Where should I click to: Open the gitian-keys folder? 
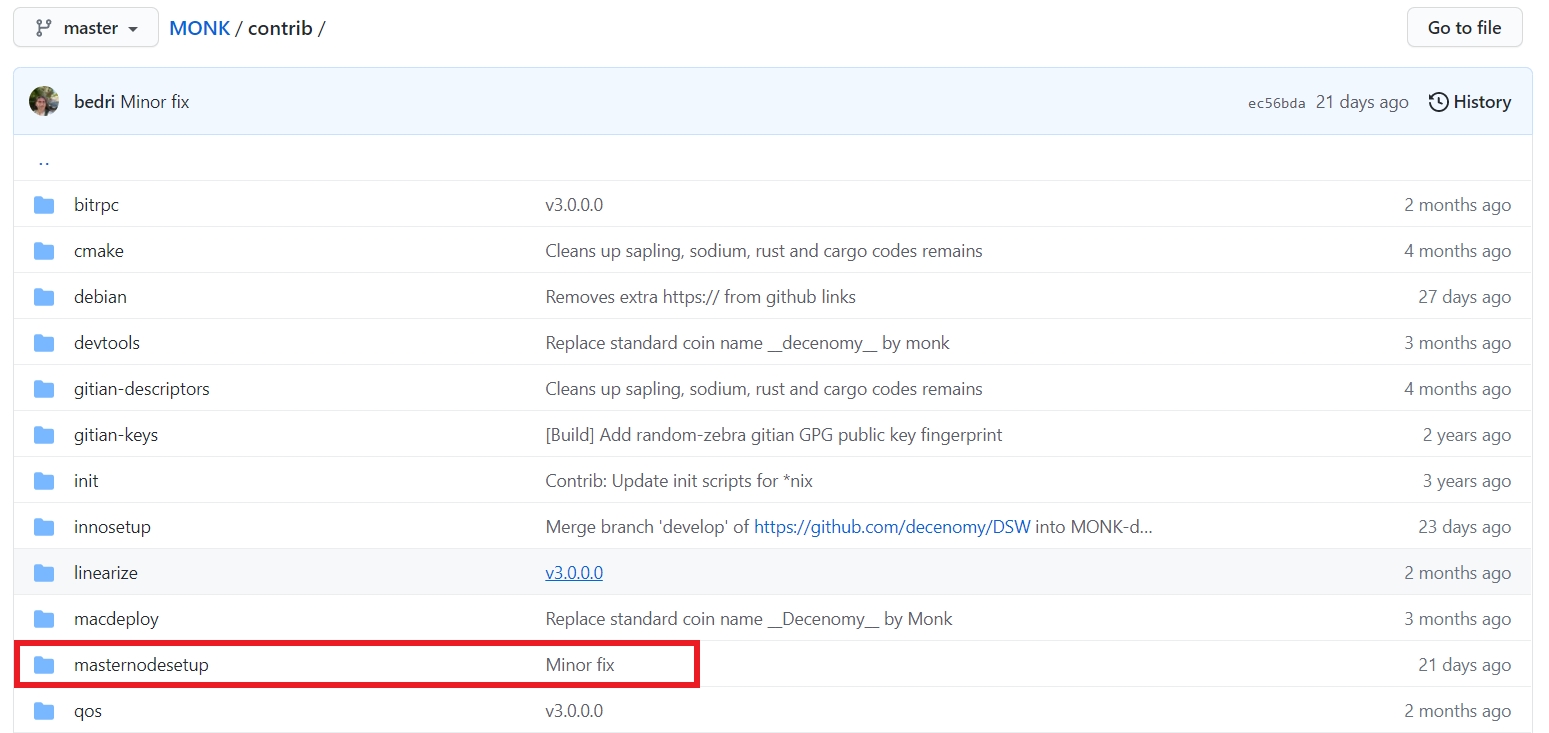pos(116,435)
